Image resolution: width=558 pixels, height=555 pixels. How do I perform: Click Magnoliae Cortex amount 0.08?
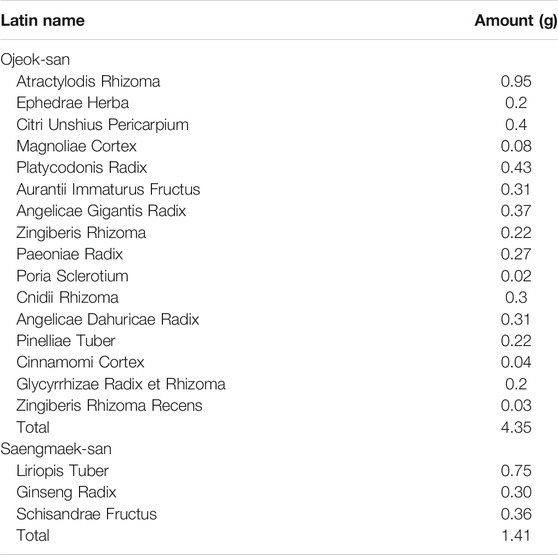pyautogui.click(x=516, y=146)
